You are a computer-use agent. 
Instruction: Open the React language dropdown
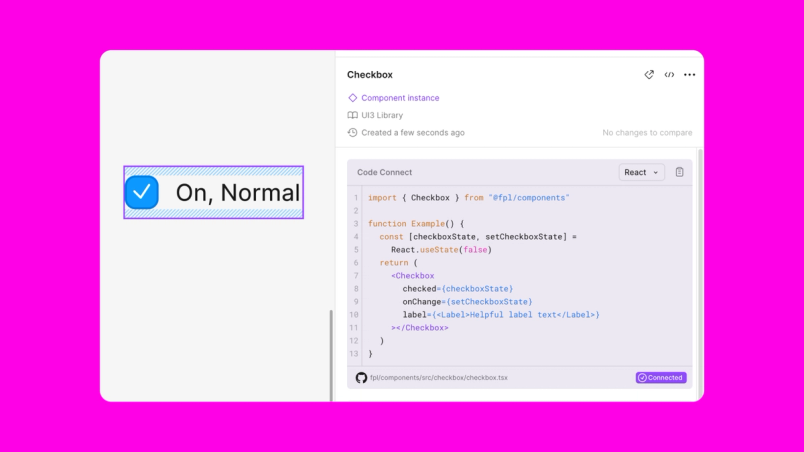pos(641,172)
